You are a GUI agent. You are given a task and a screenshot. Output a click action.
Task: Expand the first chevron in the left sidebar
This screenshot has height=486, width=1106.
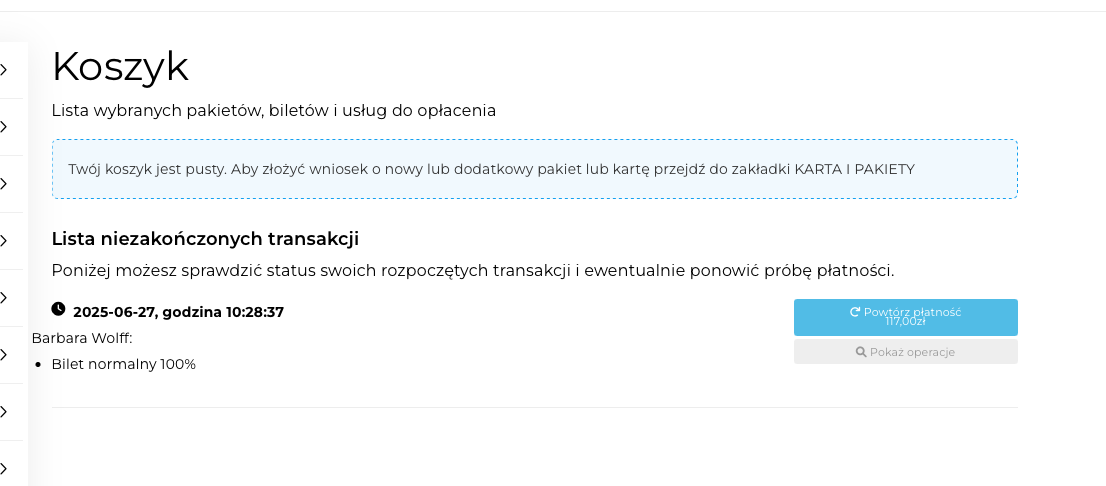coord(4,70)
